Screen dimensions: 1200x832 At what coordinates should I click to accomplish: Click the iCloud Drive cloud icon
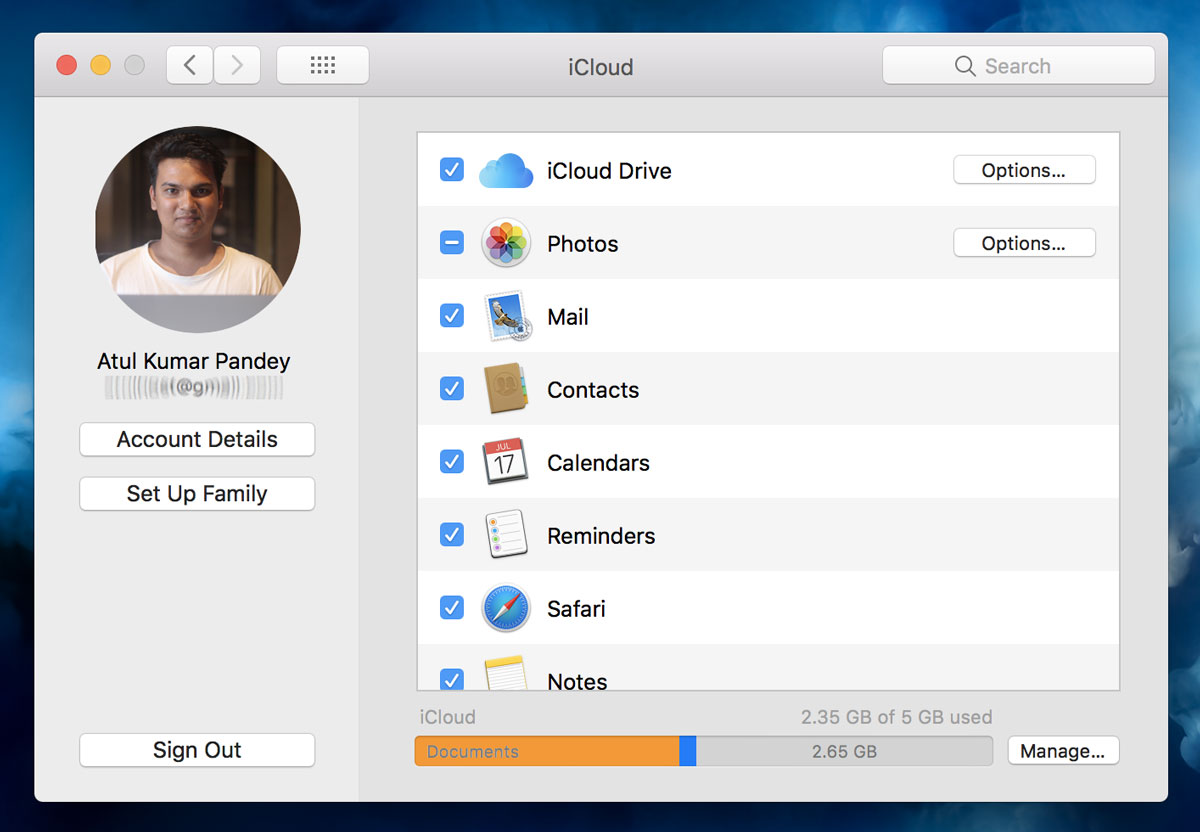tap(505, 171)
